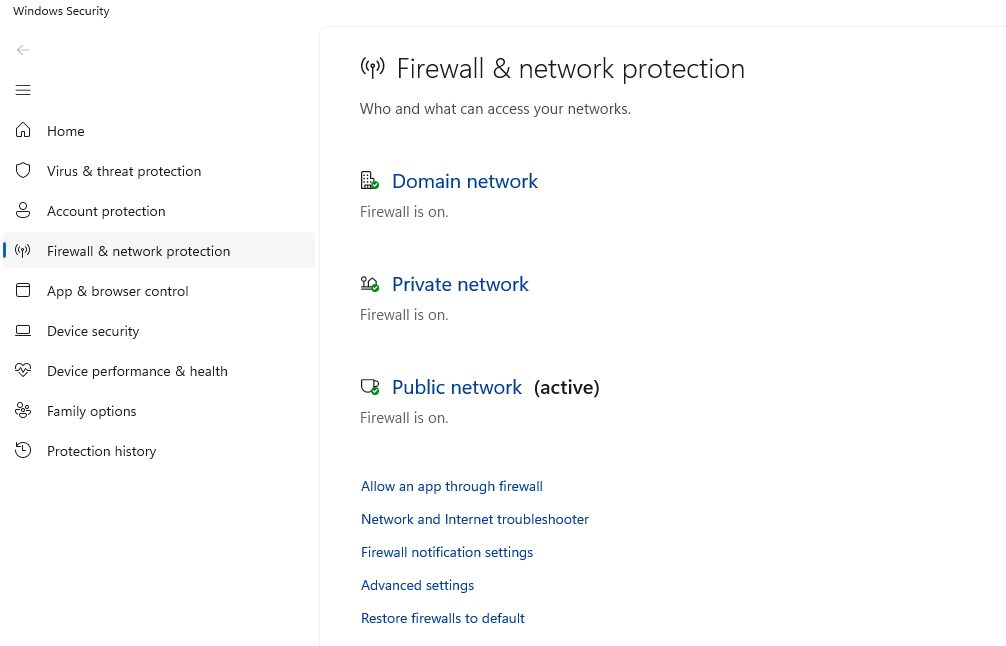1006x646 pixels.
Task: Open the Domain network settings
Action: 464,181
